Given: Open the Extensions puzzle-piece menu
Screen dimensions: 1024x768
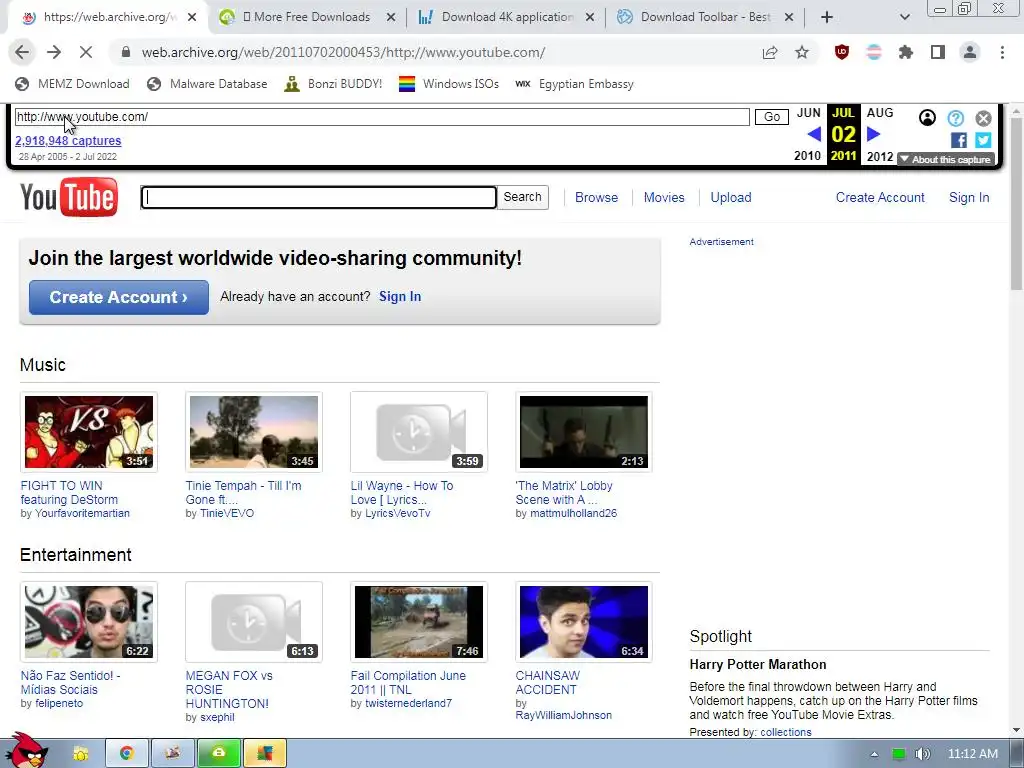Looking at the screenshot, I should (x=906, y=52).
